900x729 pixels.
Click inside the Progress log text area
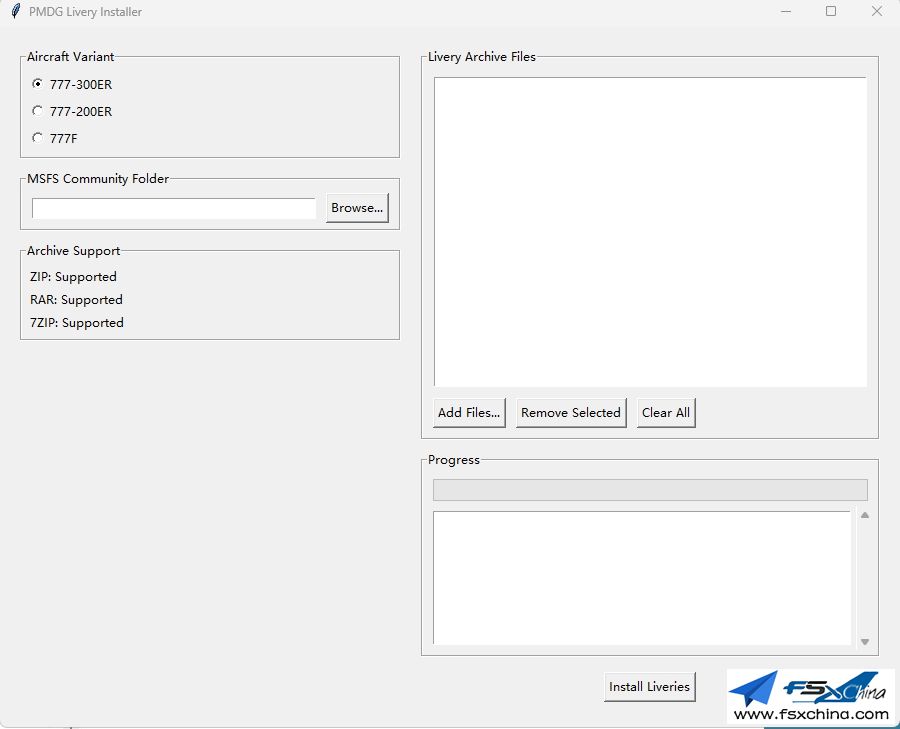(x=642, y=577)
